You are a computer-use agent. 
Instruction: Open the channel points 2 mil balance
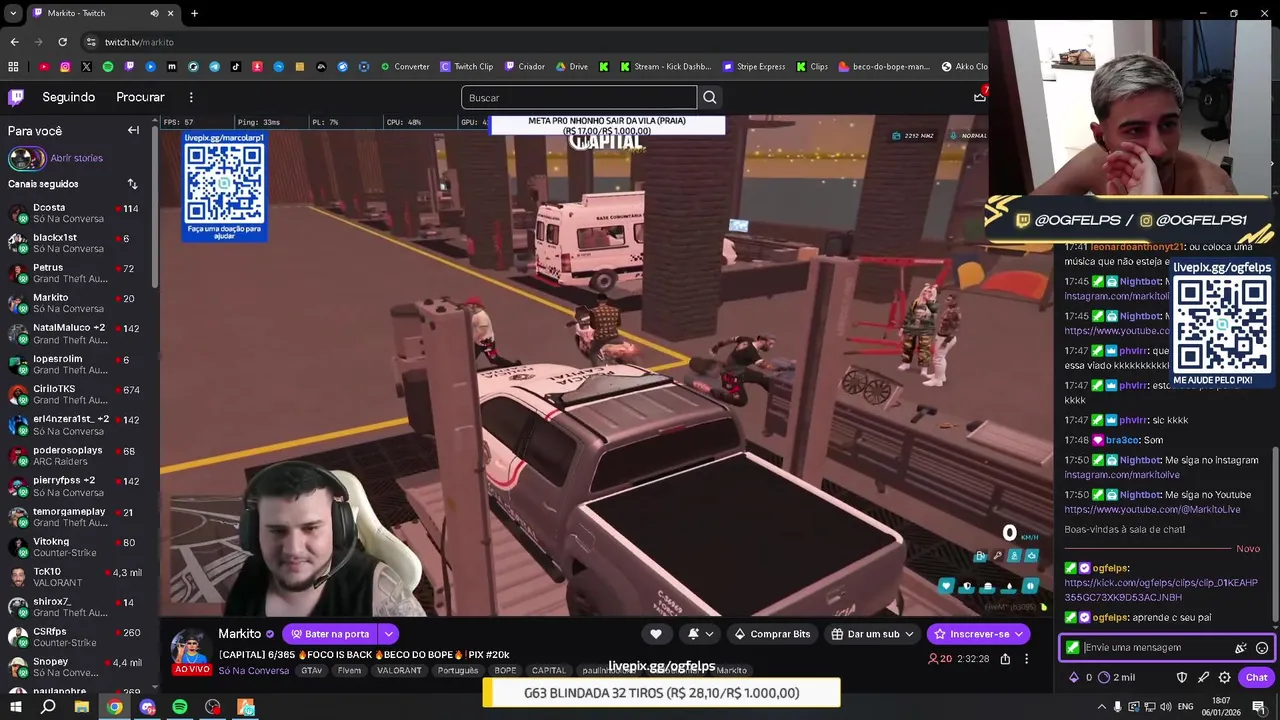click(x=1116, y=677)
